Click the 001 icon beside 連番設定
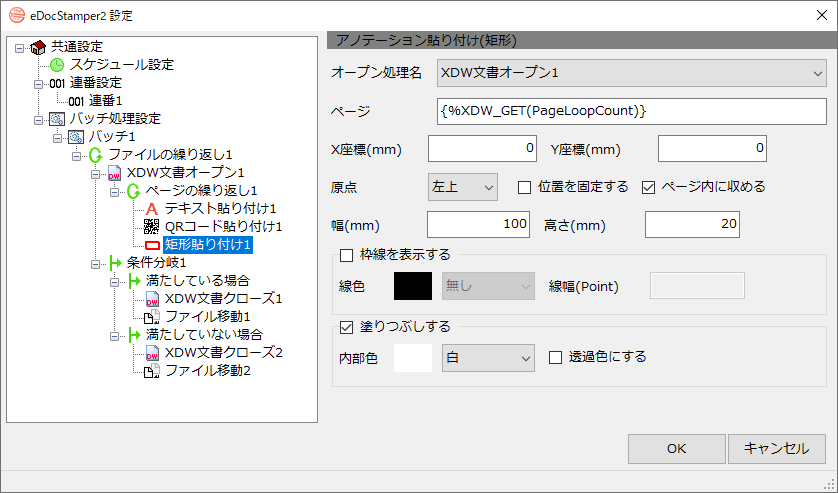This screenshot has height=493, width=838. pos(57,83)
